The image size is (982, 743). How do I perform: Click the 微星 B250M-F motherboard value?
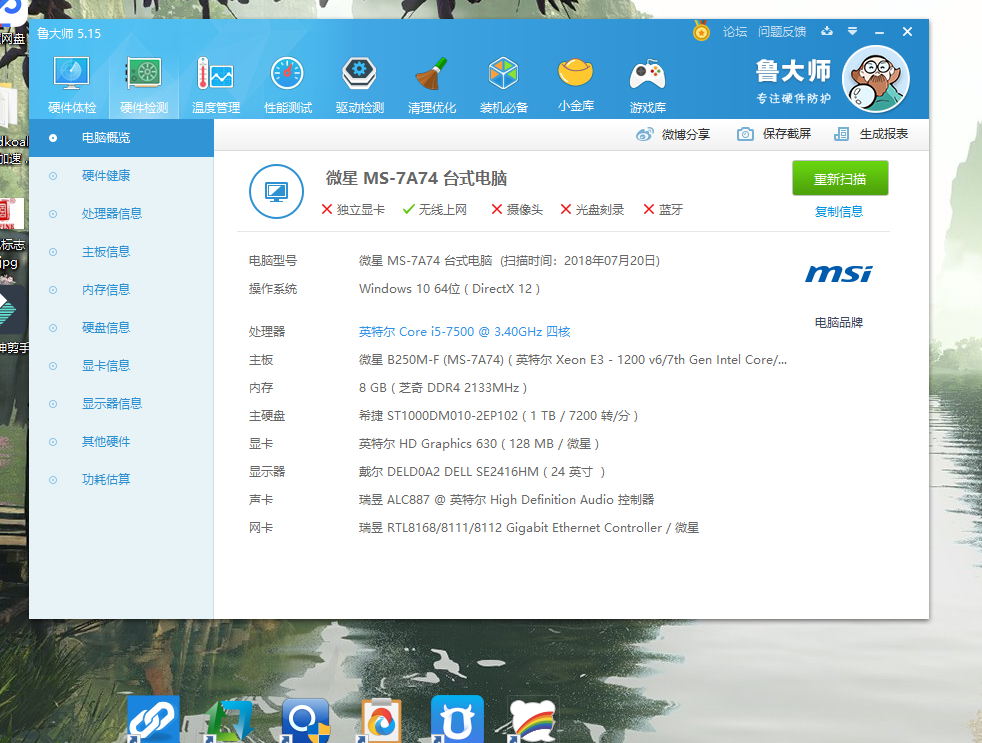click(573, 360)
